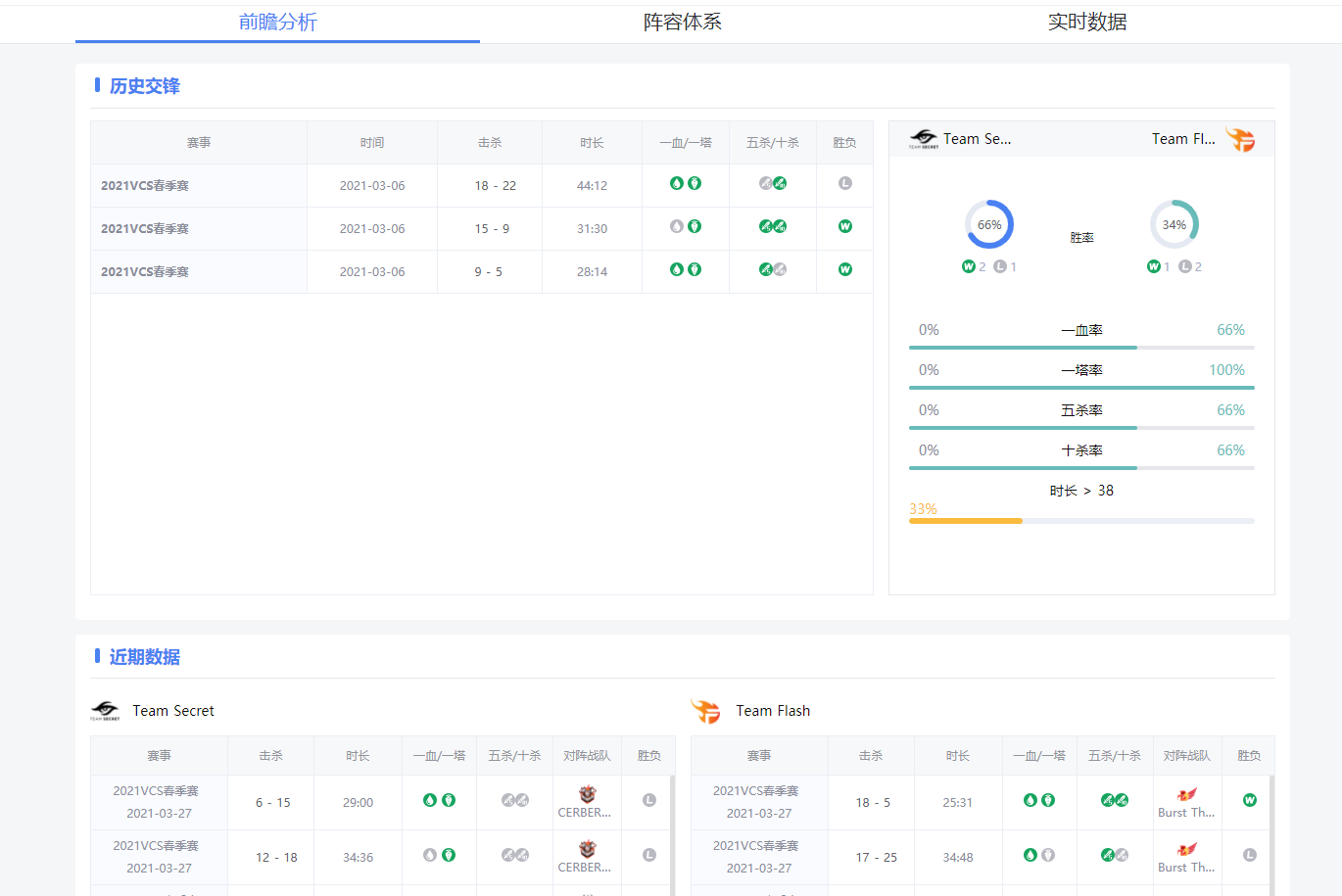The width and height of the screenshot is (1342, 896).
Task: Click Team Flash 34% win rate ring
Action: coord(1174,224)
